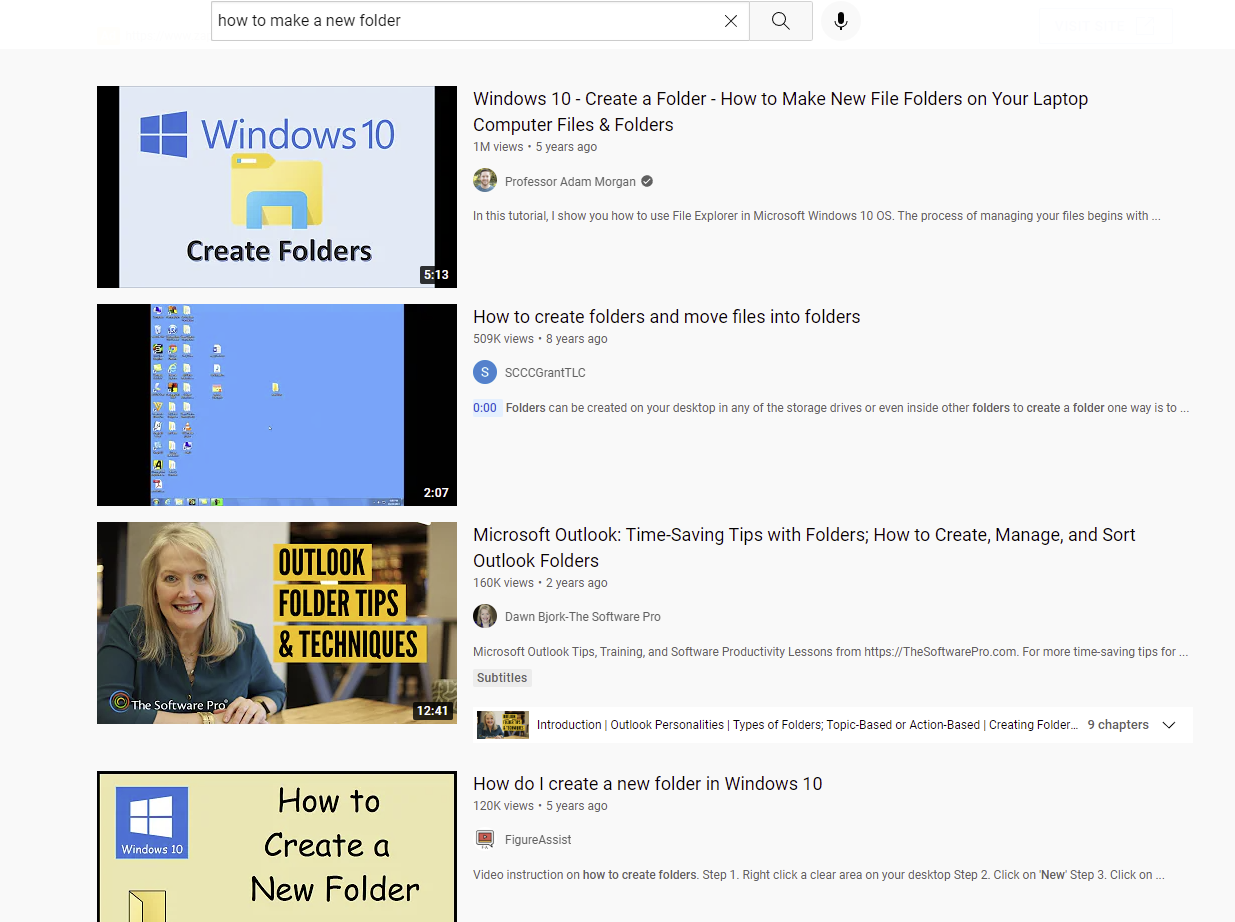This screenshot has height=922, width=1235.
Task: Expand the 9 chapters chevron
Action: point(1169,725)
